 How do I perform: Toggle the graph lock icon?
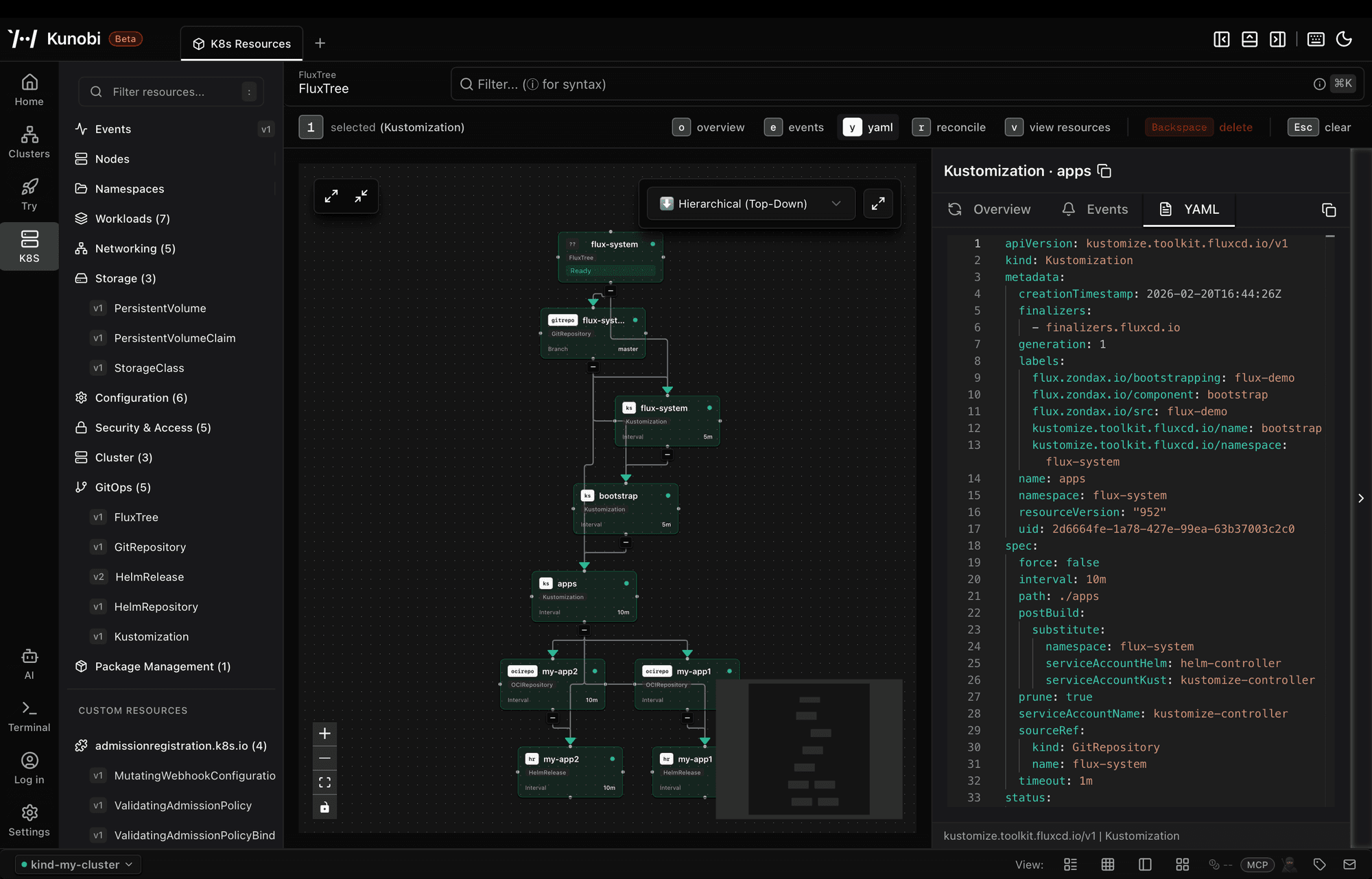[324, 807]
